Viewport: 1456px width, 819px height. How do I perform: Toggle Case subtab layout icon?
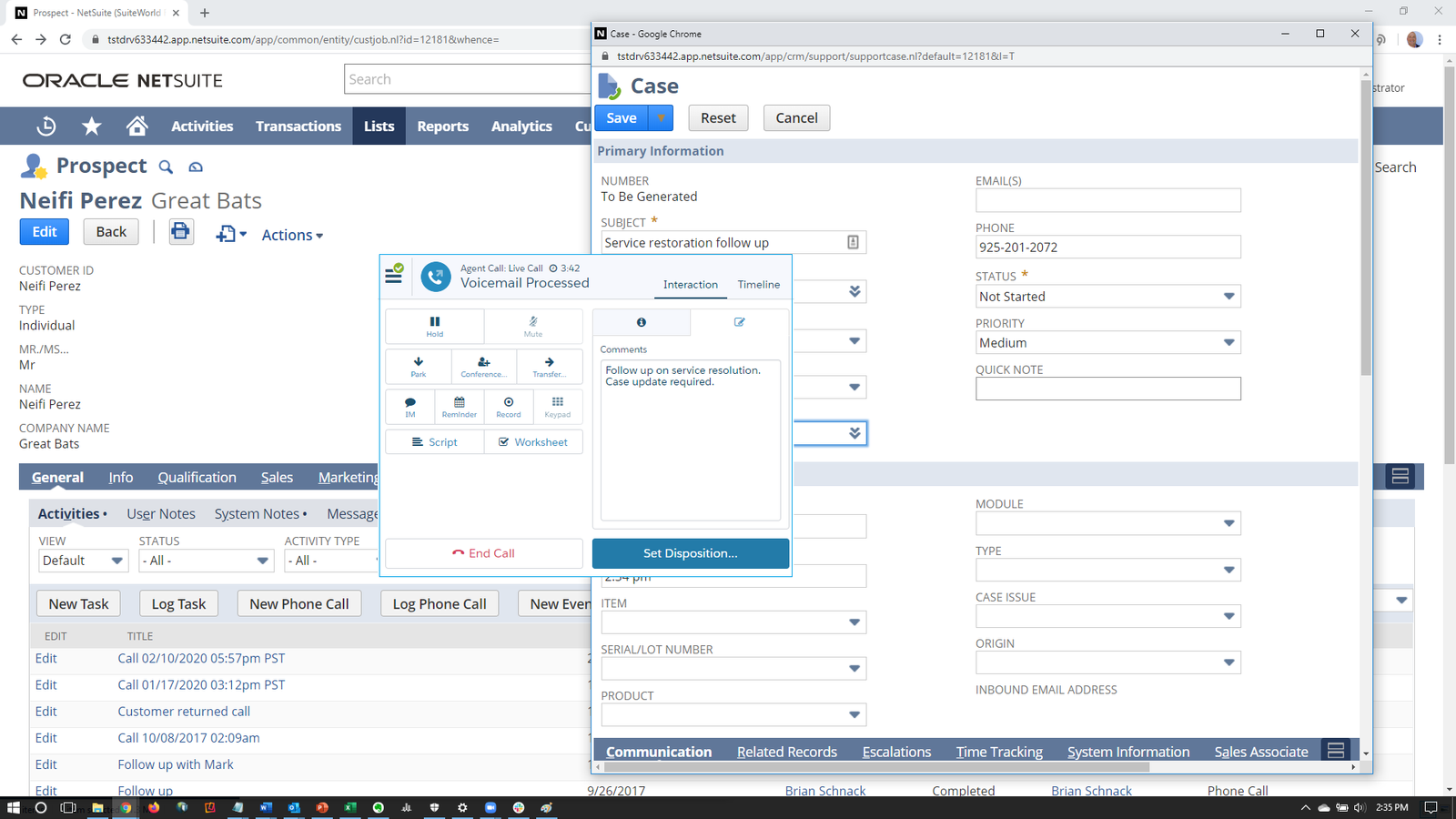(x=1336, y=751)
